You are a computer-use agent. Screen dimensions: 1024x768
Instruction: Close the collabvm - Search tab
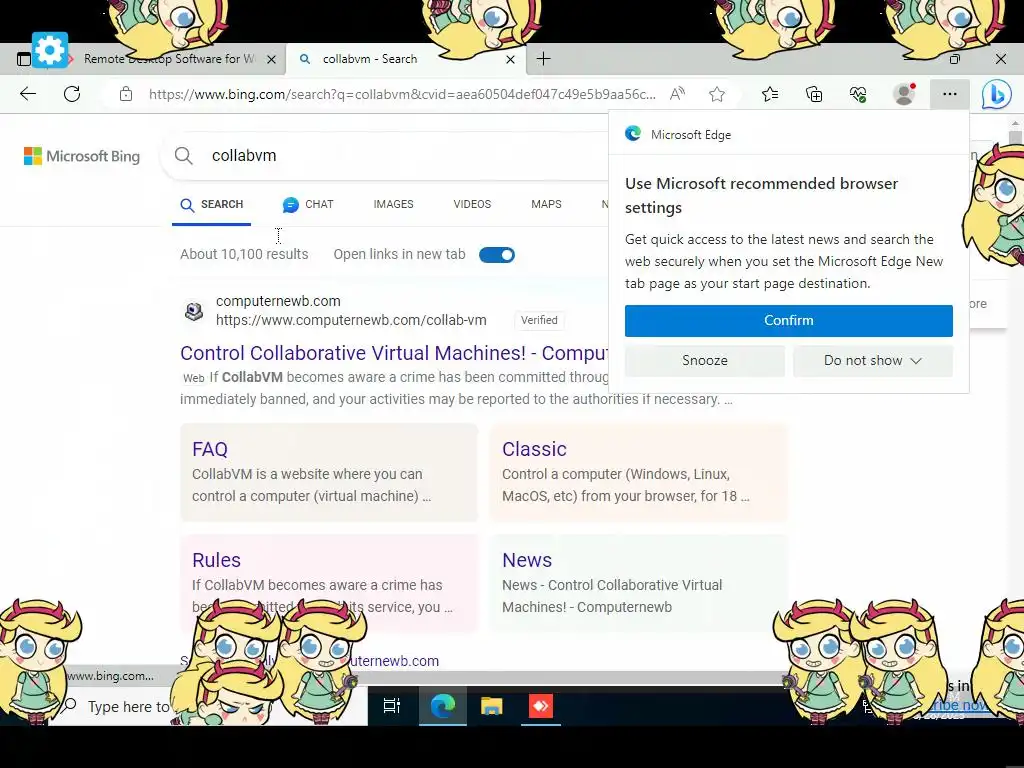511,59
